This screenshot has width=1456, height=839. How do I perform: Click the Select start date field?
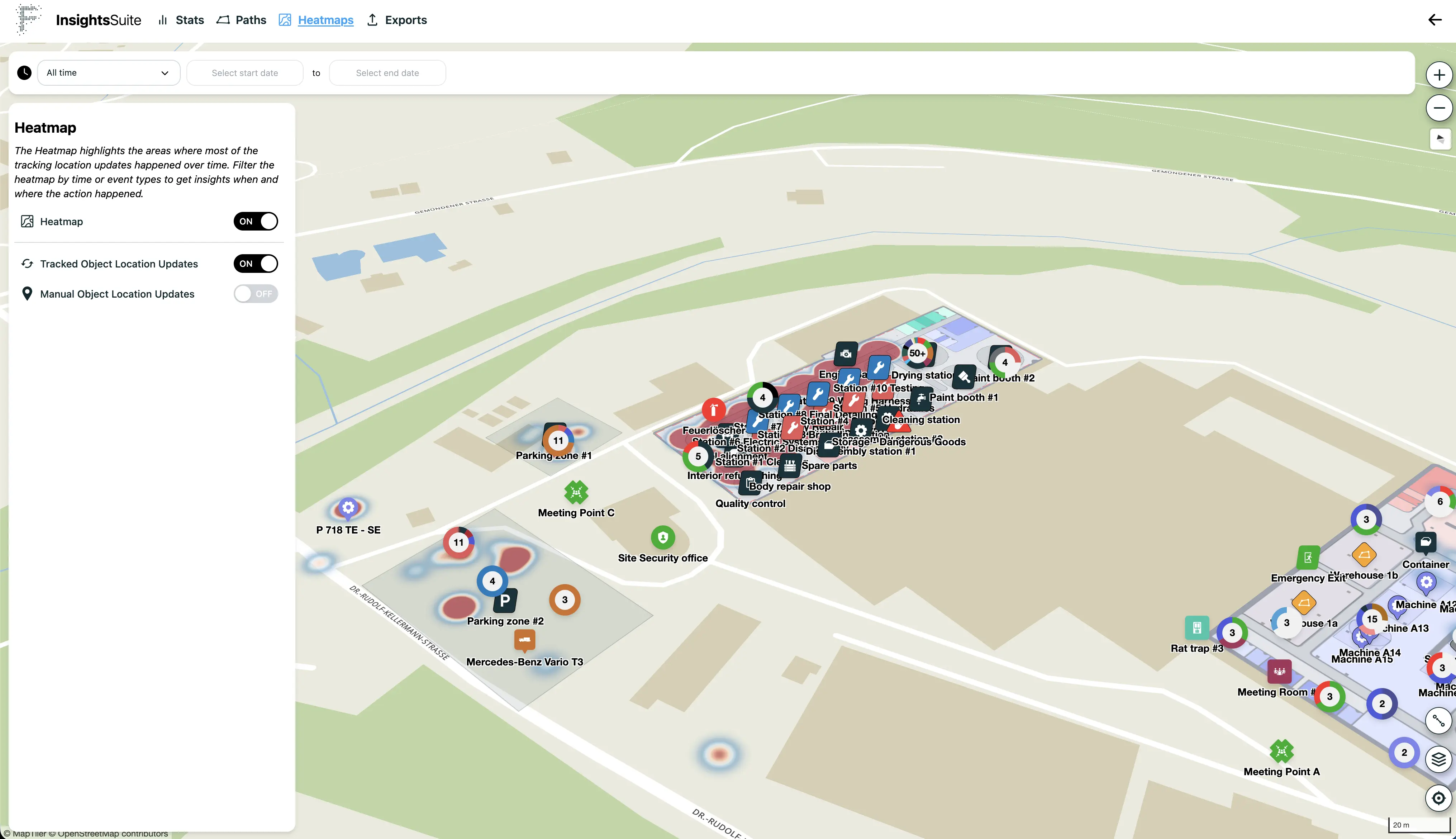coord(245,72)
